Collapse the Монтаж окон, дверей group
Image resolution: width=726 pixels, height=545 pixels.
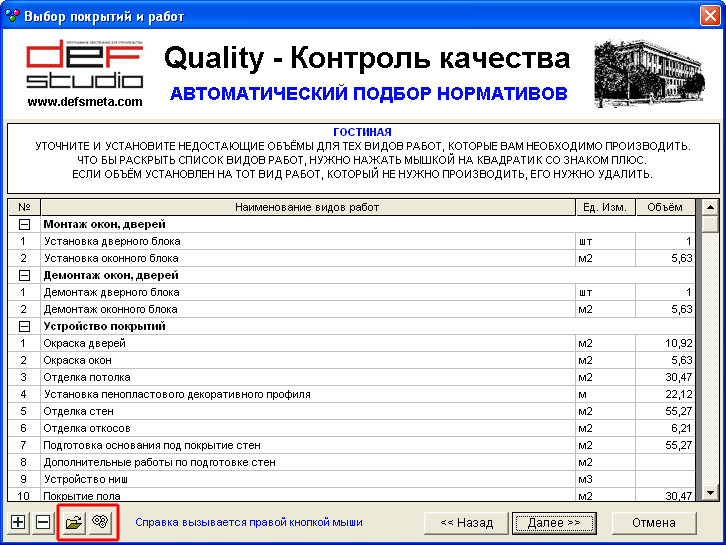coord(24,225)
